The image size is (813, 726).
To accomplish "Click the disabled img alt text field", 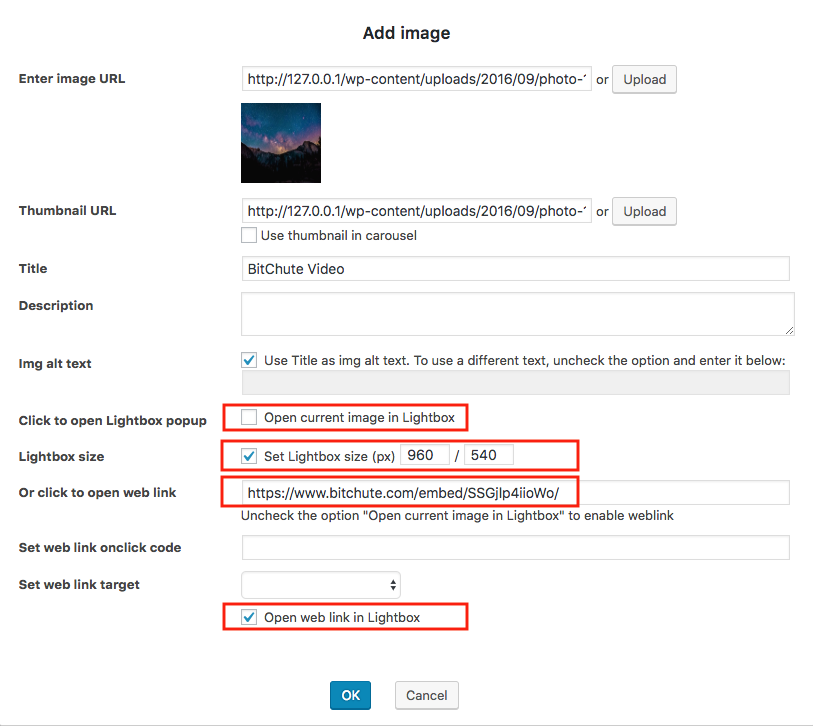I will click(515, 383).
